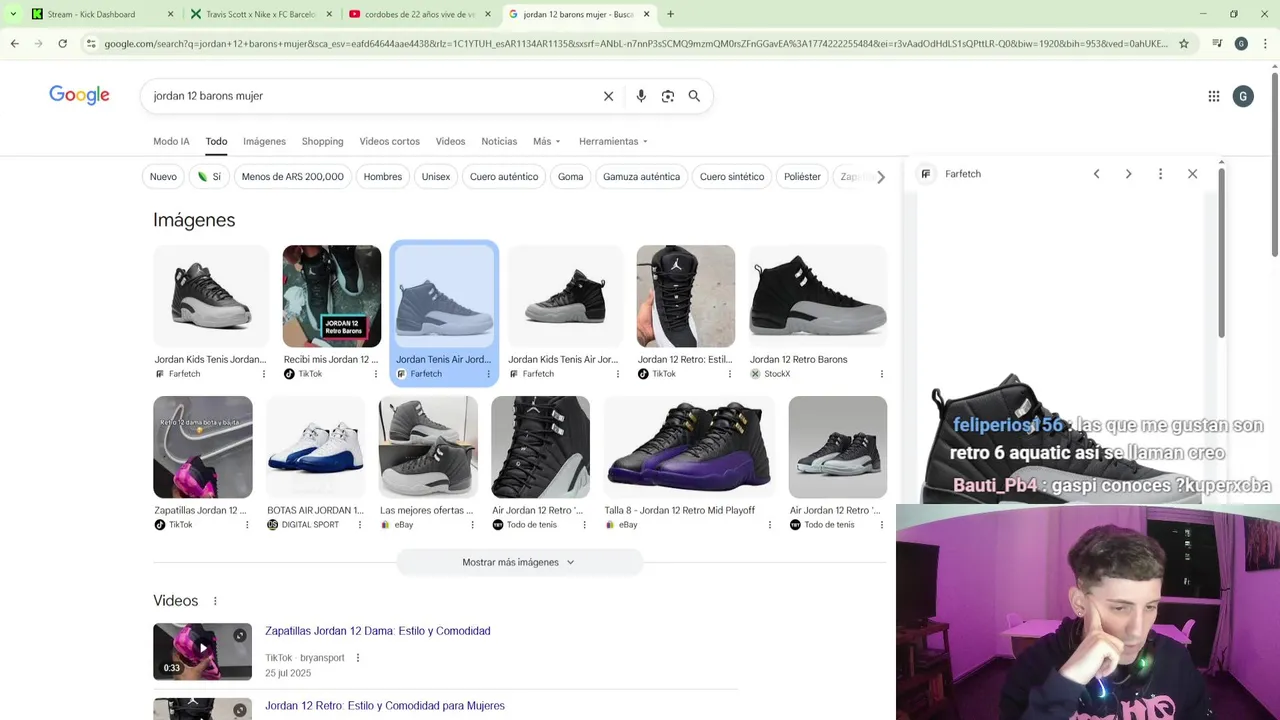The width and height of the screenshot is (1280, 720).
Task: Open a new browser tab
Action: pos(670,14)
